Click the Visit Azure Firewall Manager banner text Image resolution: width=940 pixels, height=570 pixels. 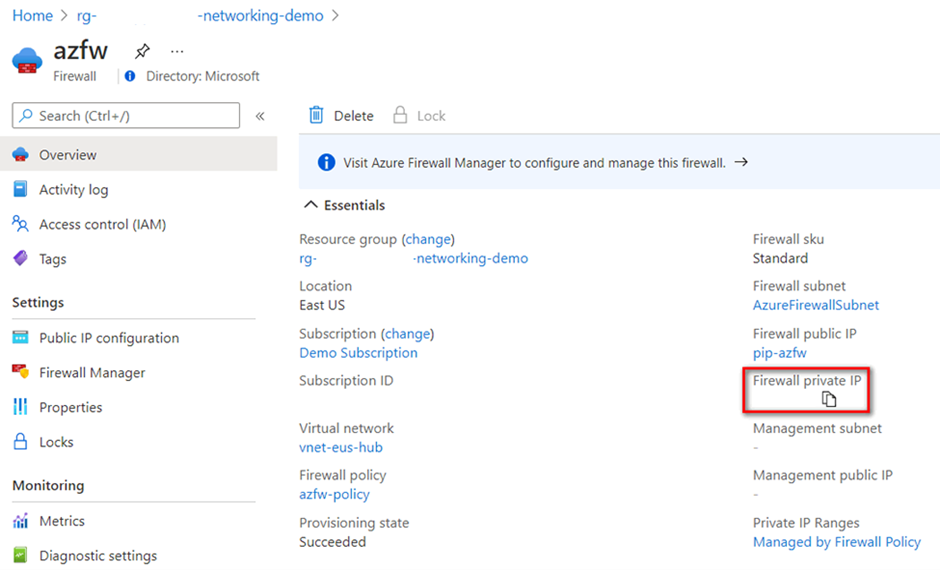coord(534,163)
